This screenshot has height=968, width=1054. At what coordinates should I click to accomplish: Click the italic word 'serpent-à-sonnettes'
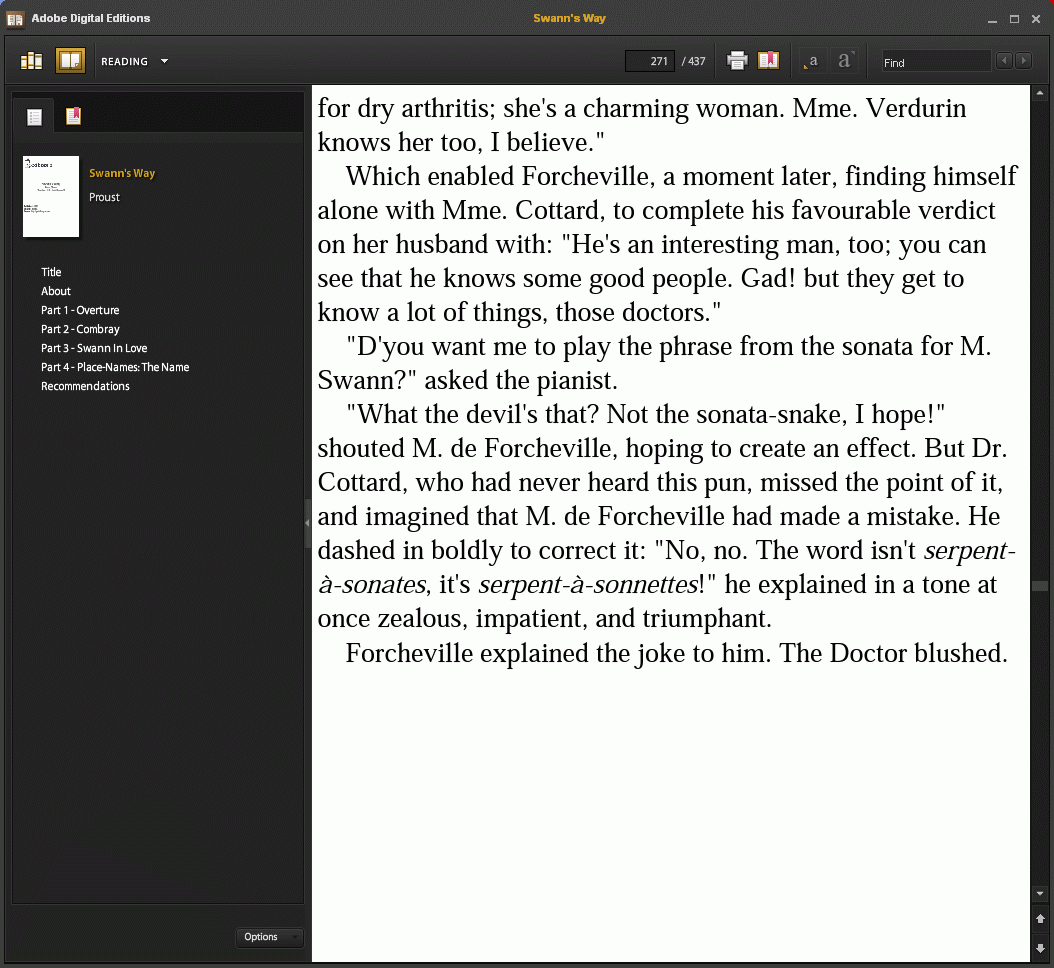588,584
